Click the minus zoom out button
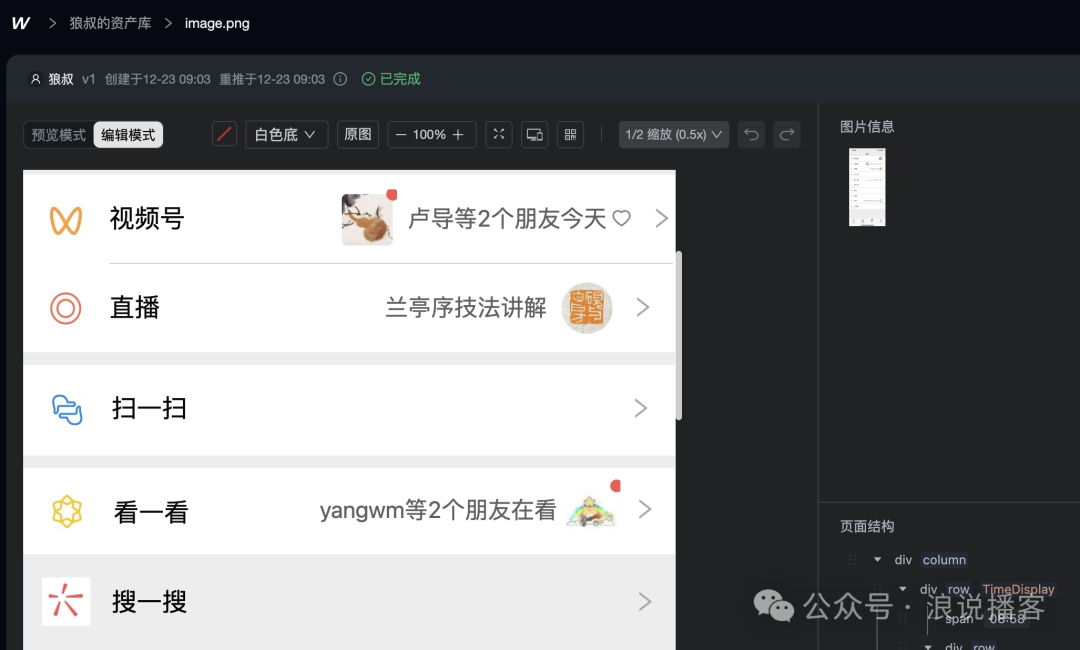 [401, 135]
